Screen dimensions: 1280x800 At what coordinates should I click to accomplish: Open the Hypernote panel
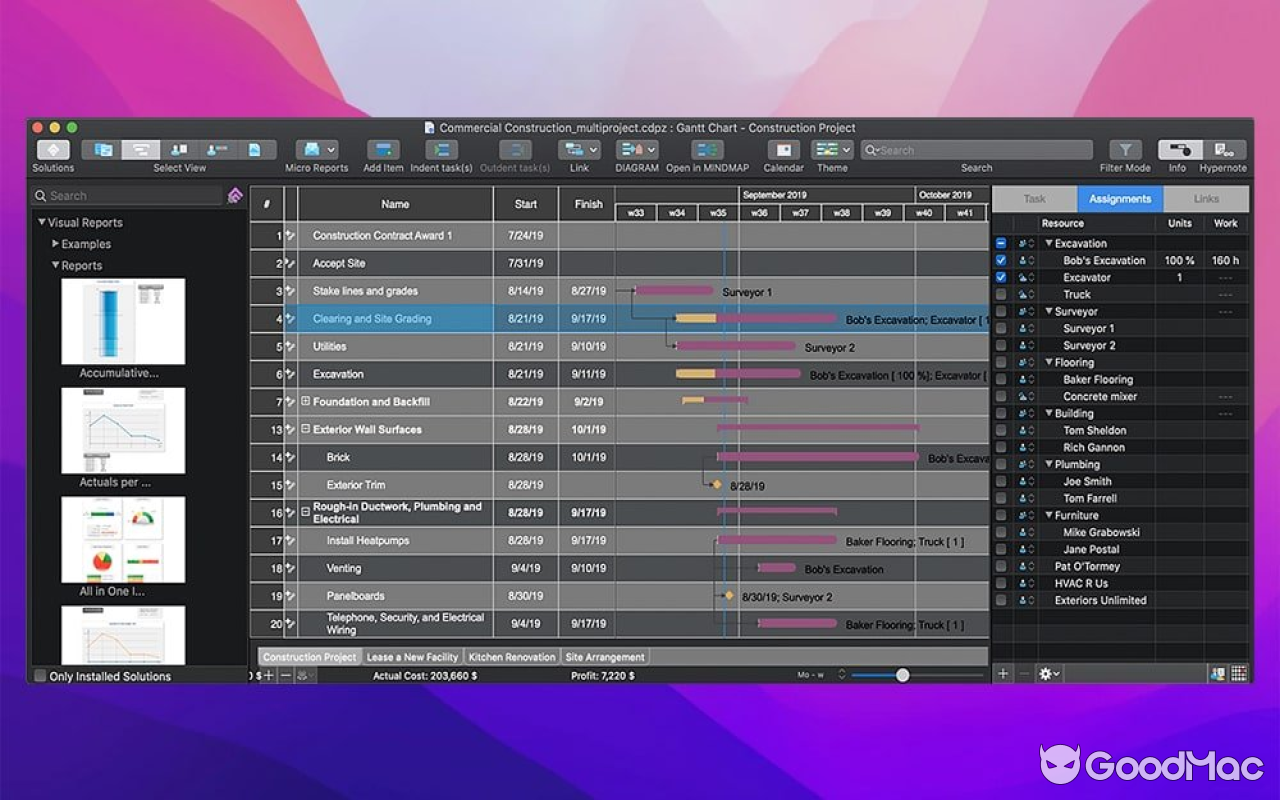point(1222,147)
